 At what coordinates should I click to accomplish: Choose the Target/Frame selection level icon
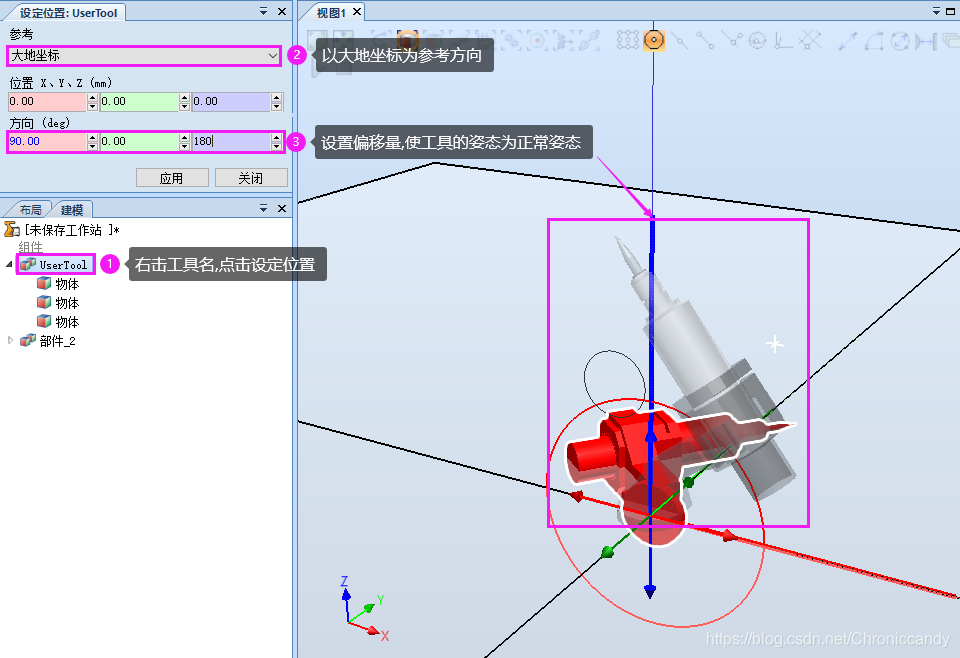click(x=538, y=40)
